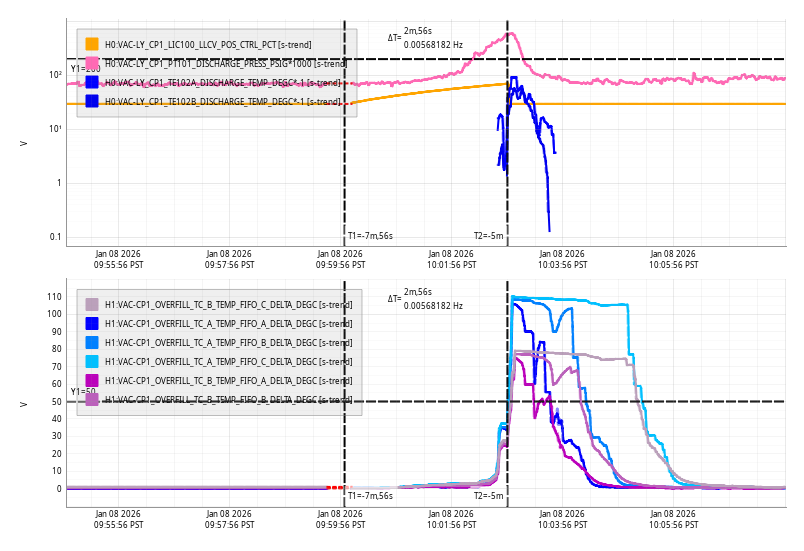
Task: Click swatch for OVERFILL_TC_A_TEMP_FIFO_A legend entry
Action: coord(92,323)
